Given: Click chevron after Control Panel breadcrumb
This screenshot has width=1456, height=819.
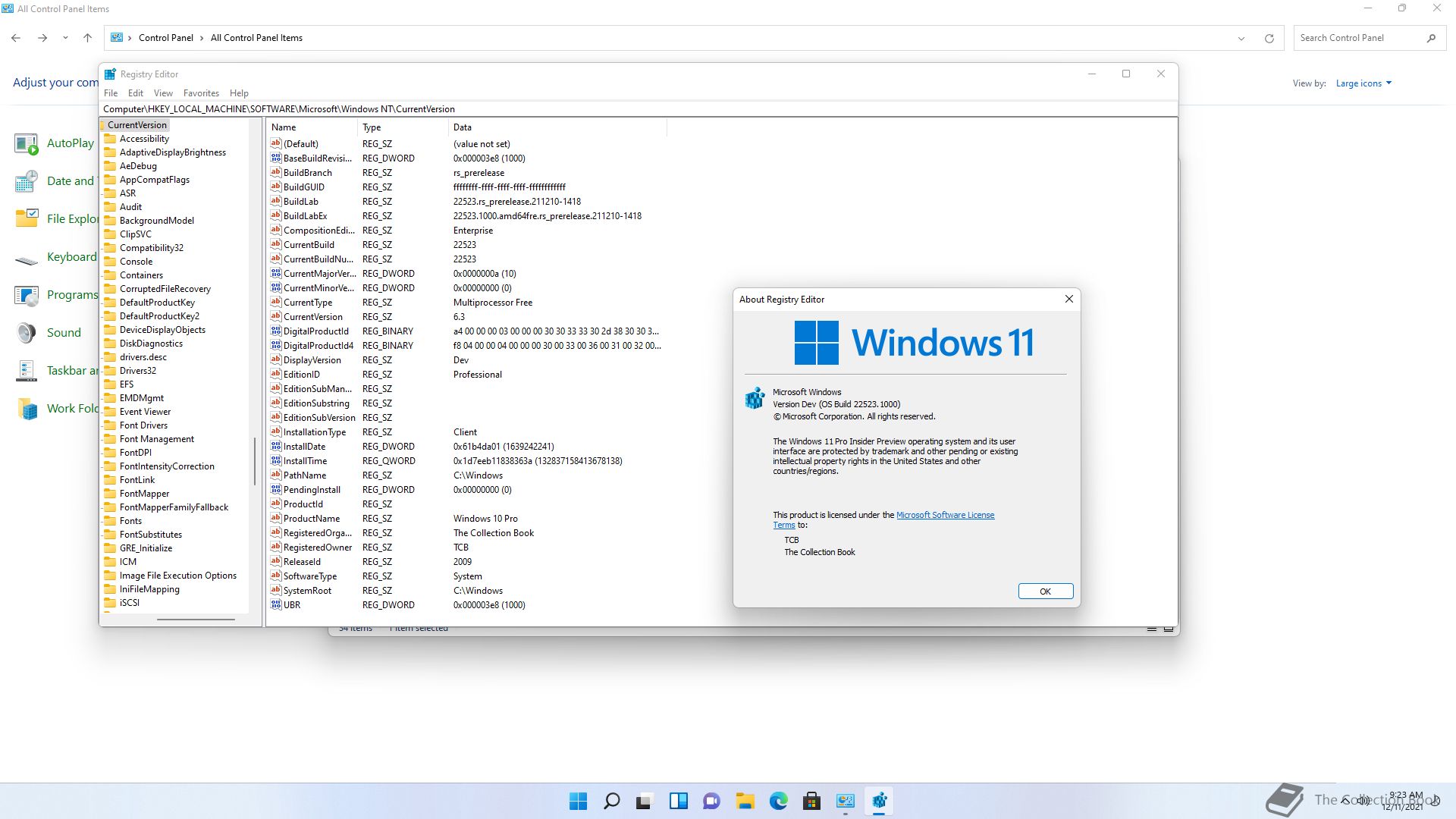Looking at the screenshot, I should tap(202, 38).
